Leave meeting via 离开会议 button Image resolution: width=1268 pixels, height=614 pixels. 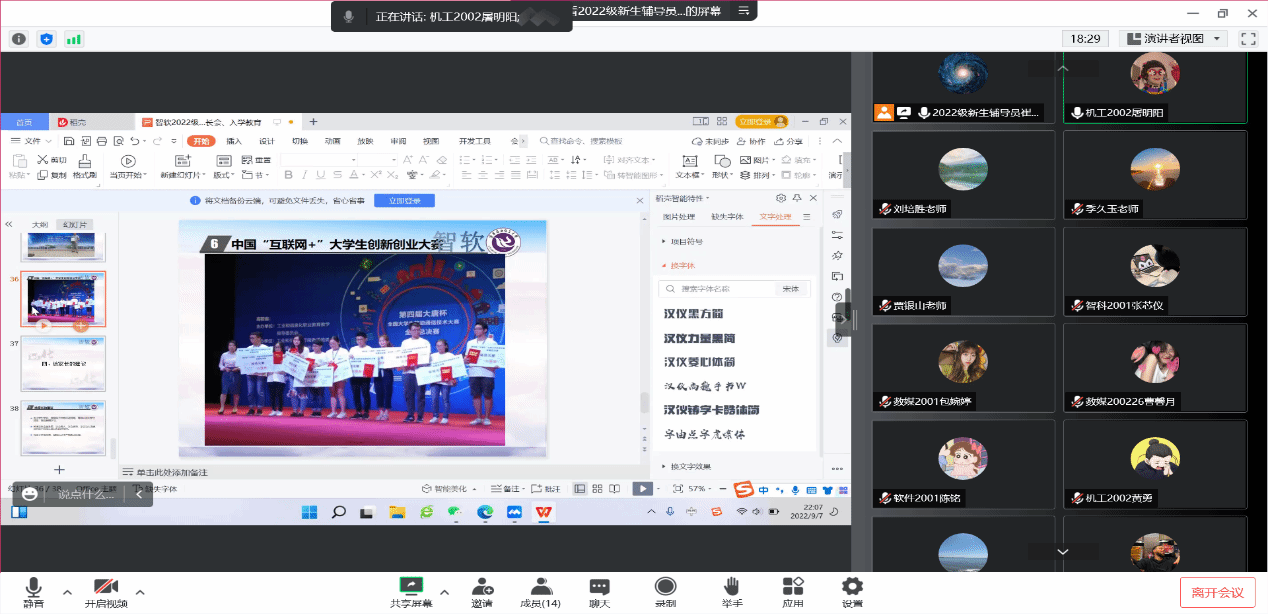tap(1217, 592)
